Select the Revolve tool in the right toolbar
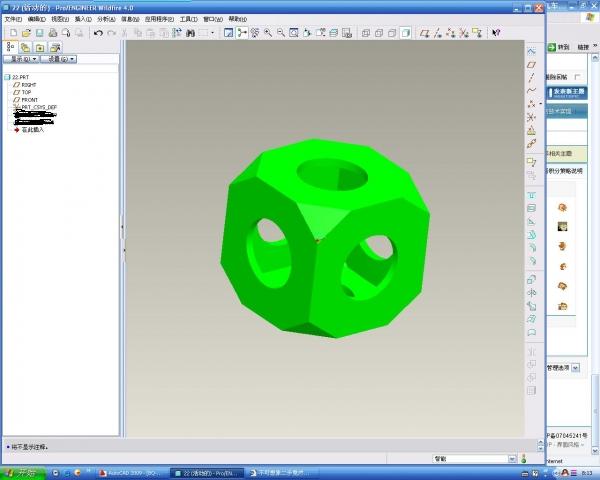Image resolution: width=600 pixels, height=480 pixels. (x=531, y=292)
